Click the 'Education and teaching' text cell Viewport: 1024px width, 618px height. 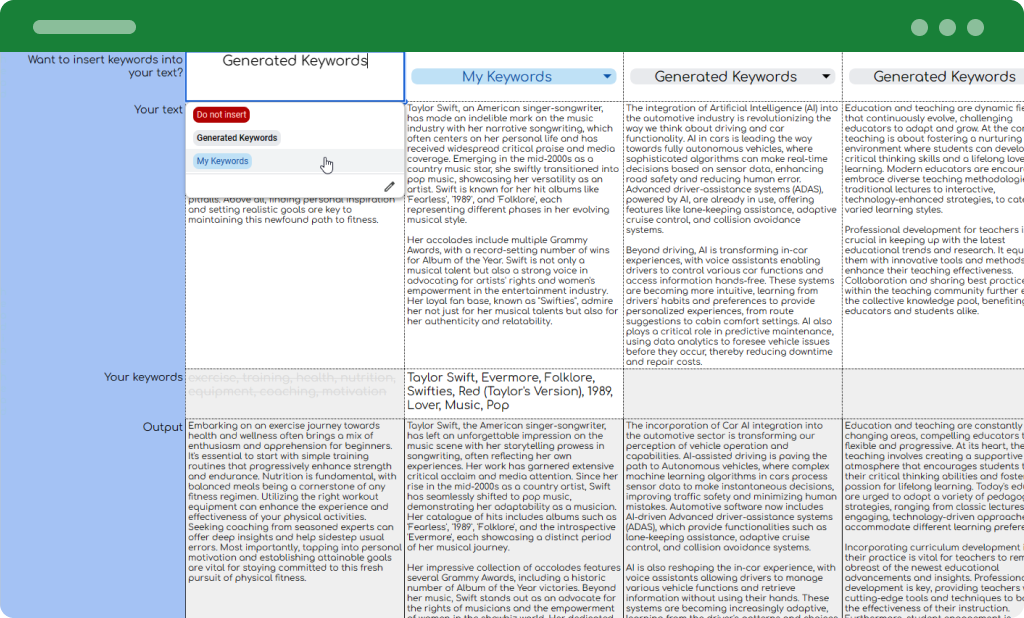(x=933, y=235)
